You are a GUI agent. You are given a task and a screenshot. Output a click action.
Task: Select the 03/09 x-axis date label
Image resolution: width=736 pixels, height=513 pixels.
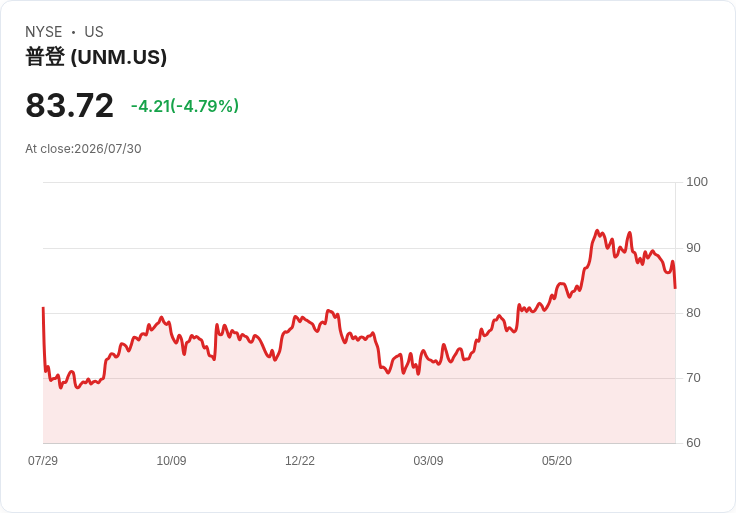[x=428, y=460]
